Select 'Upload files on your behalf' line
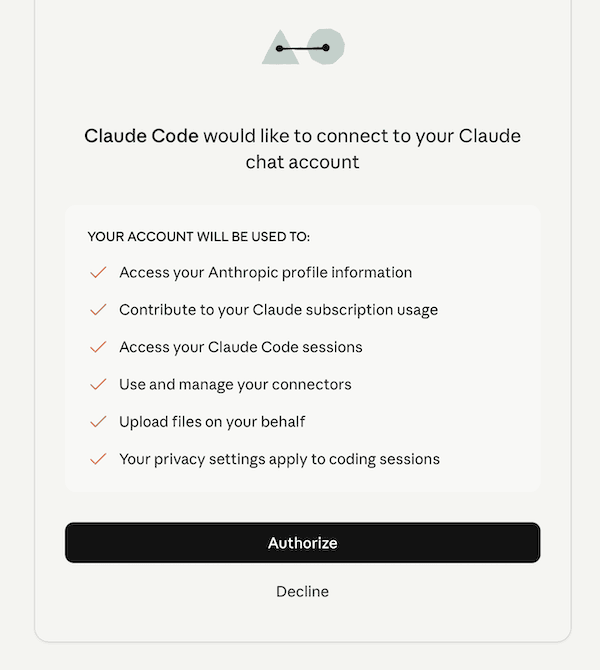This screenshot has width=600, height=670. coord(212,422)
